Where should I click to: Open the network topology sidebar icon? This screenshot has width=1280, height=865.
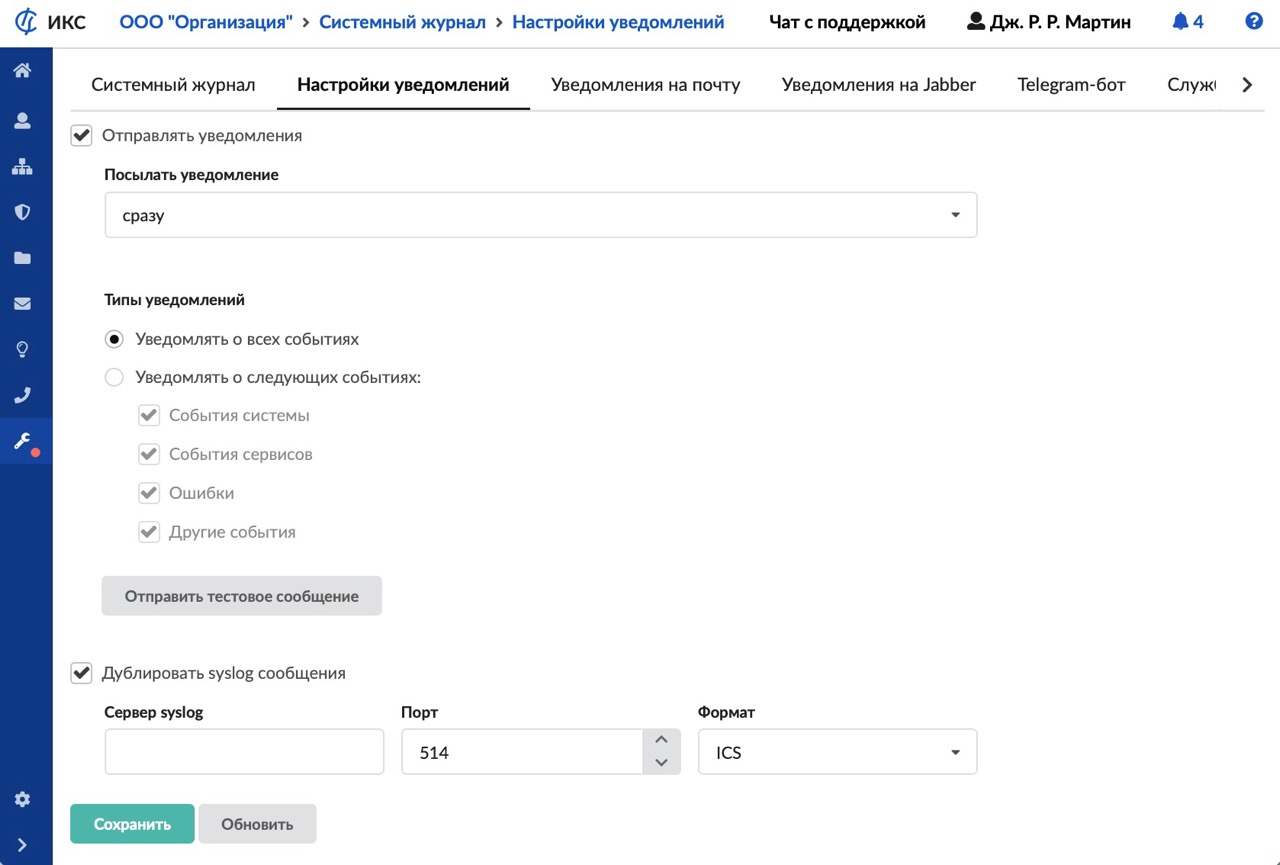pyautogui.click(x=22, y=167)
